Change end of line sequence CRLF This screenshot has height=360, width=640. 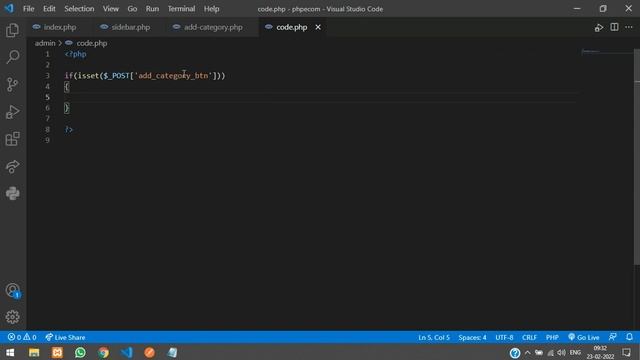tap(529, 337)
